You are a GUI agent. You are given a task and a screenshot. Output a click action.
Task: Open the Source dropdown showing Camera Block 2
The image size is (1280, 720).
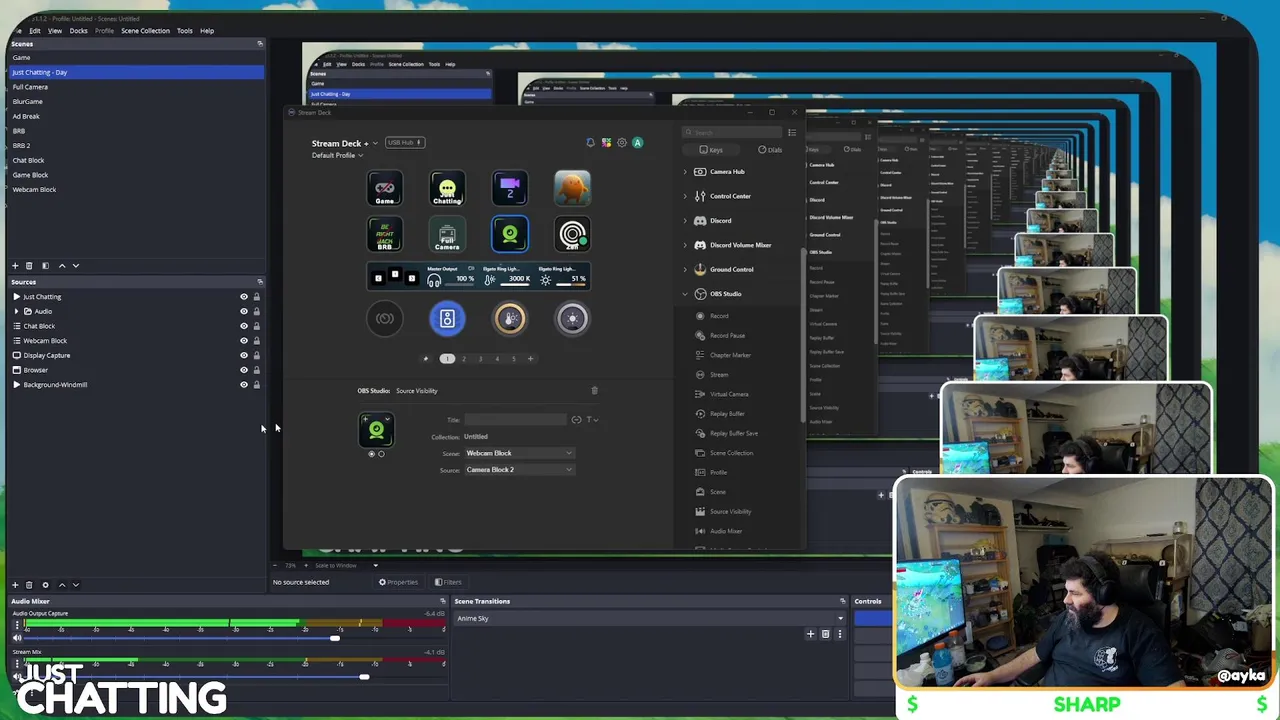(x=519, y=470)
